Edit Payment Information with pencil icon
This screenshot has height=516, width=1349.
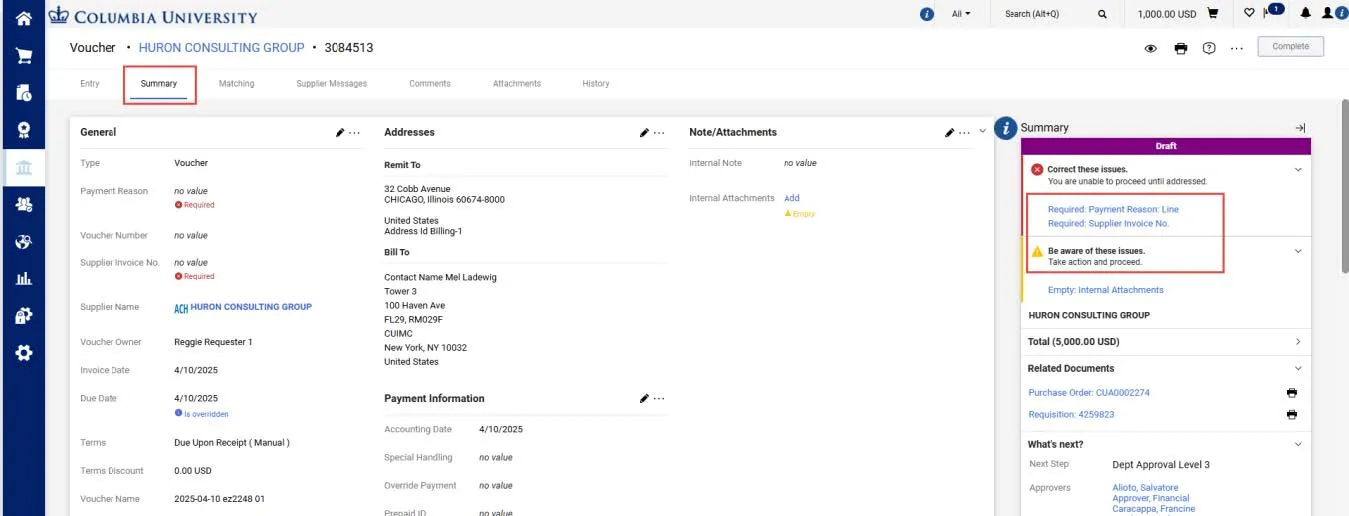pyautogui.click(x=645, y=398)
